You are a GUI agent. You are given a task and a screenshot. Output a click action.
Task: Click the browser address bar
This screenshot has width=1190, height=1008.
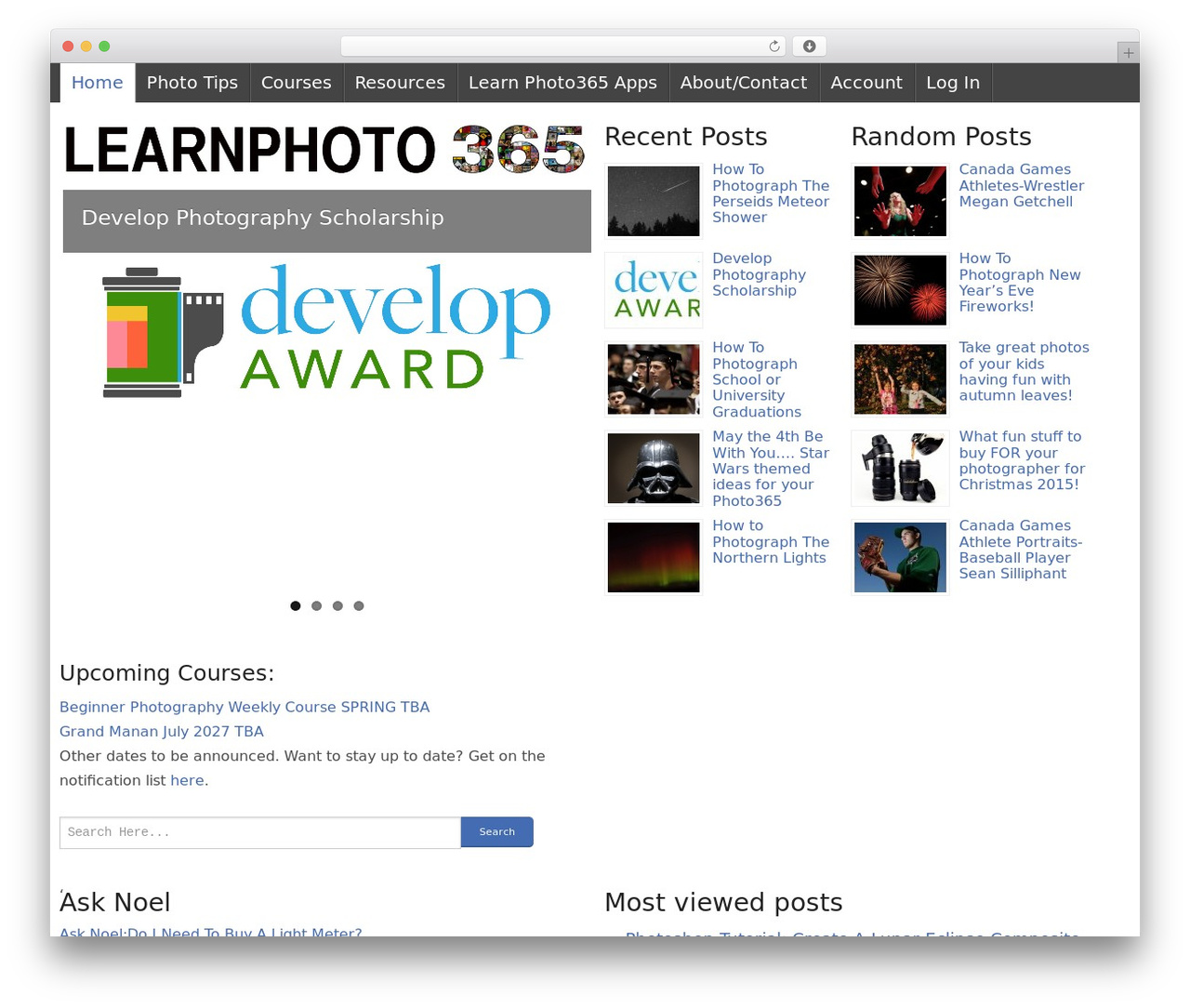tap(563, 46)
